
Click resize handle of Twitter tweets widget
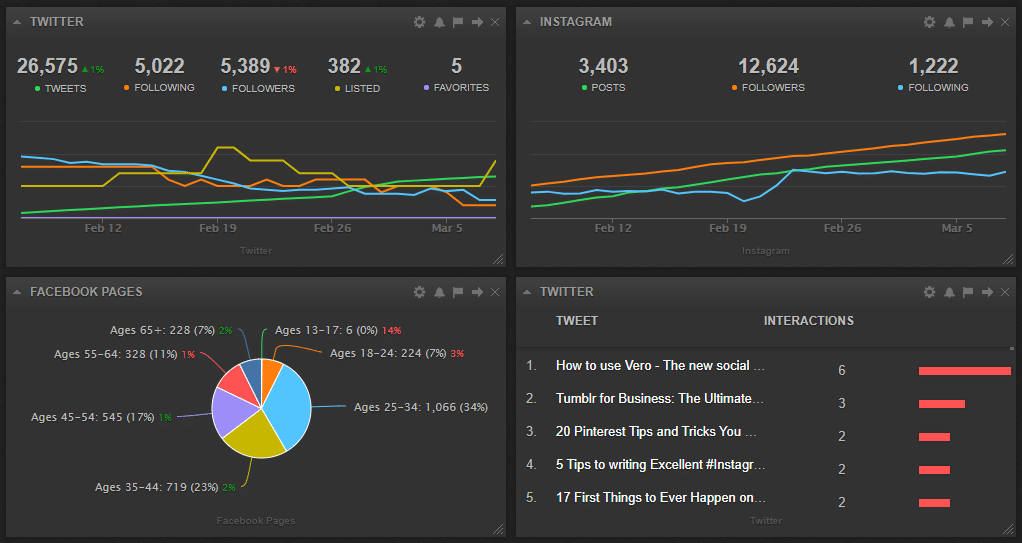[1008, 529]
